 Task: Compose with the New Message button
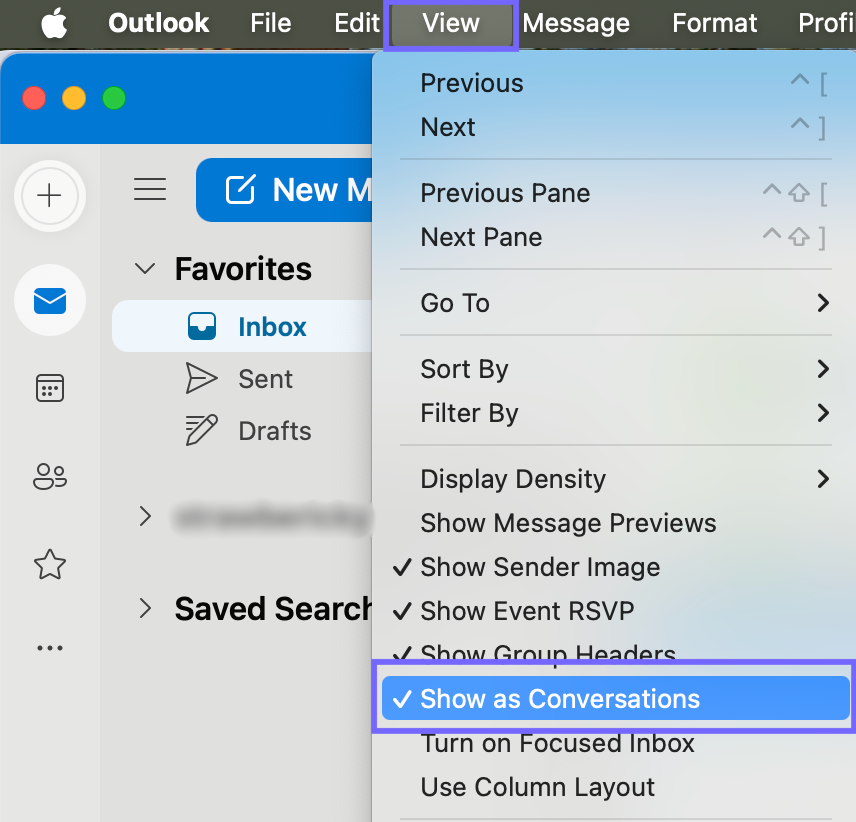[x=284, y=190]
